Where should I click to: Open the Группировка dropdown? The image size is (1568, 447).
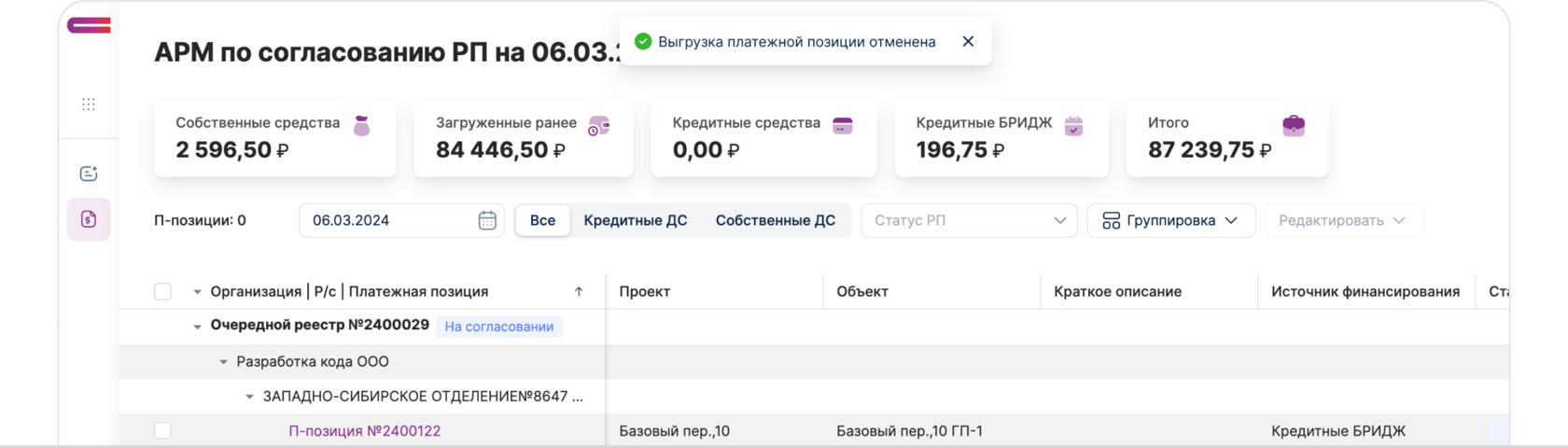(x=1170, y=220)
